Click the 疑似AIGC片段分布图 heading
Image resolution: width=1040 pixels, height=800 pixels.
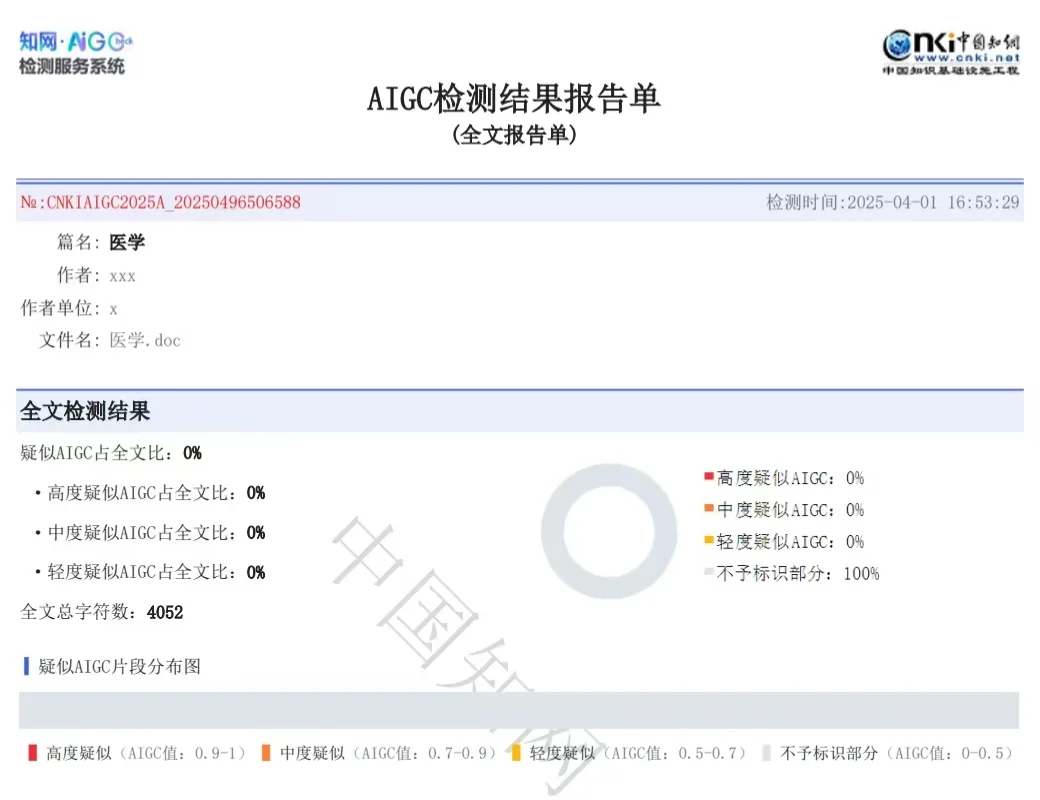119,667
